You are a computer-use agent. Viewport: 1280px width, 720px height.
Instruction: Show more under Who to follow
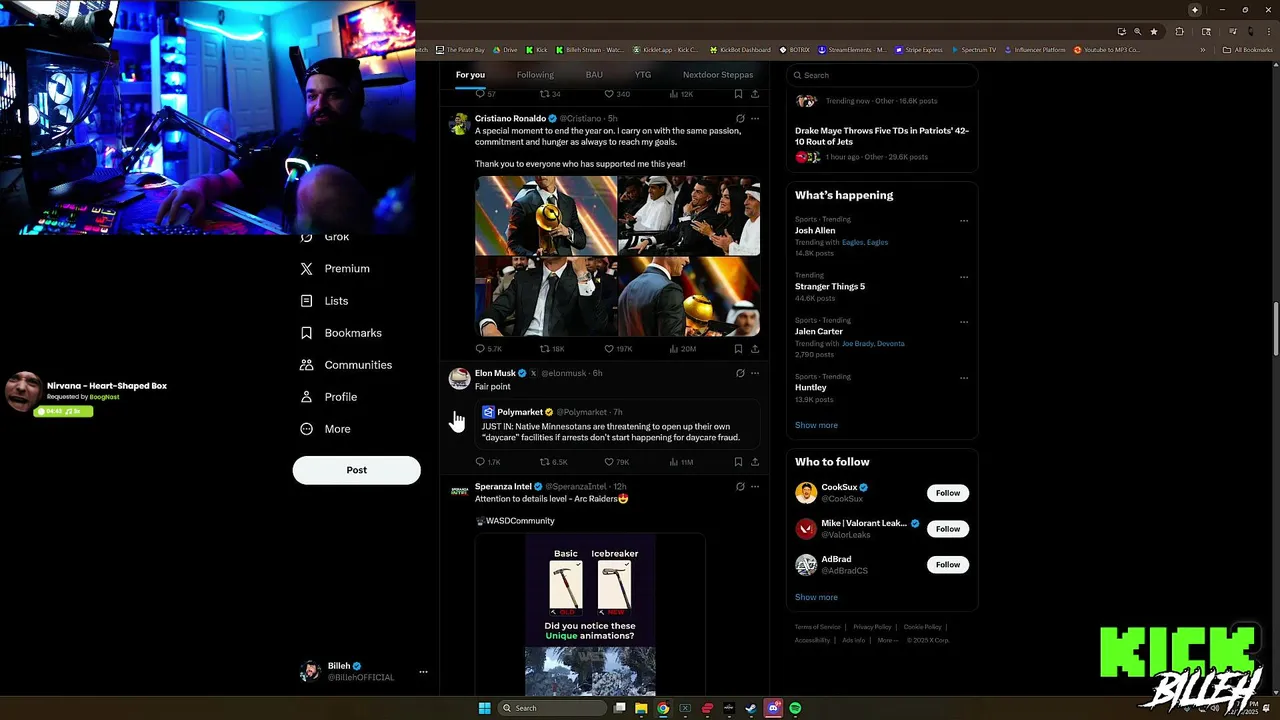click(x=816, y=597)
